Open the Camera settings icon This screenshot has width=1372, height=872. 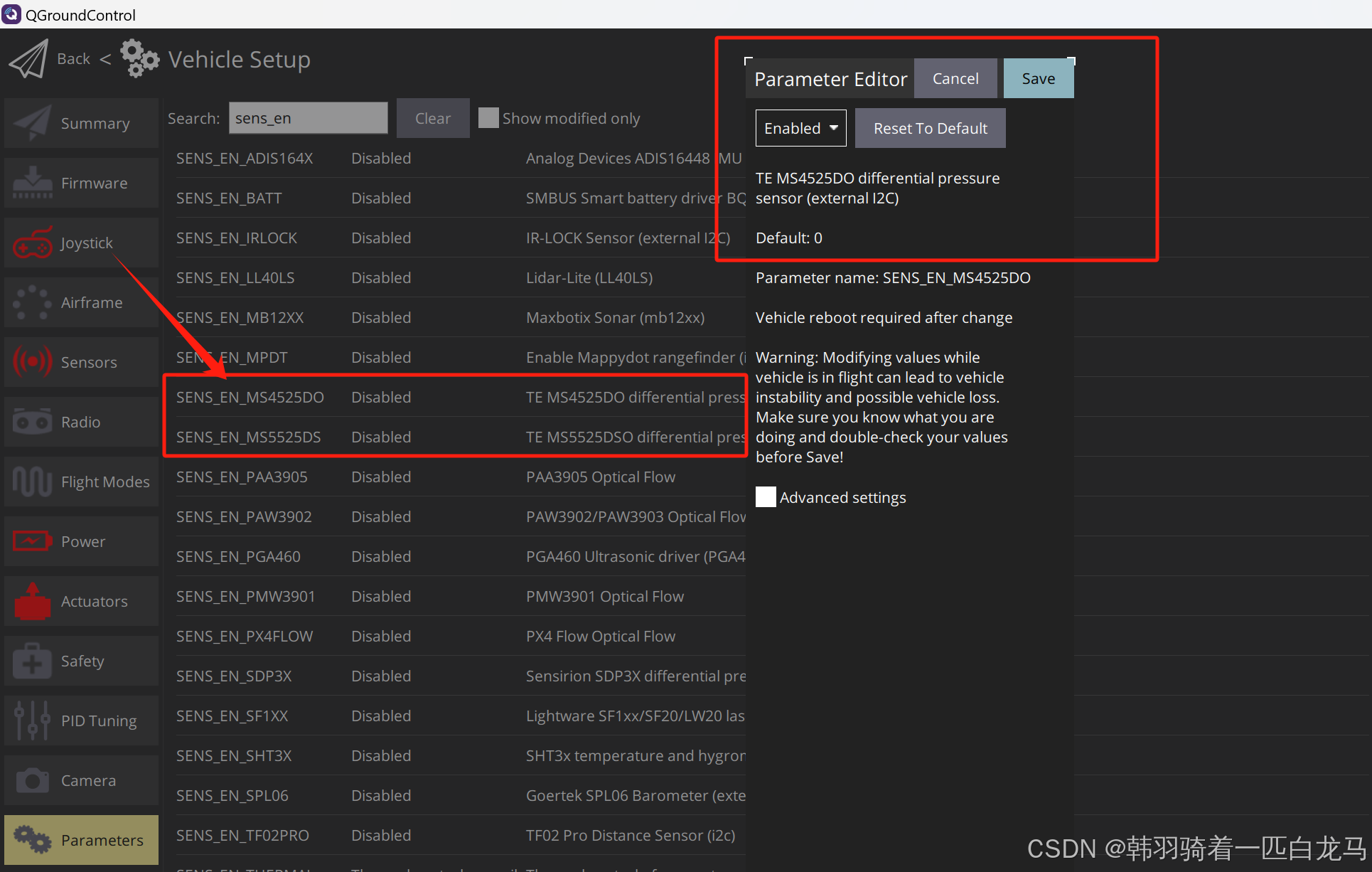32,780
